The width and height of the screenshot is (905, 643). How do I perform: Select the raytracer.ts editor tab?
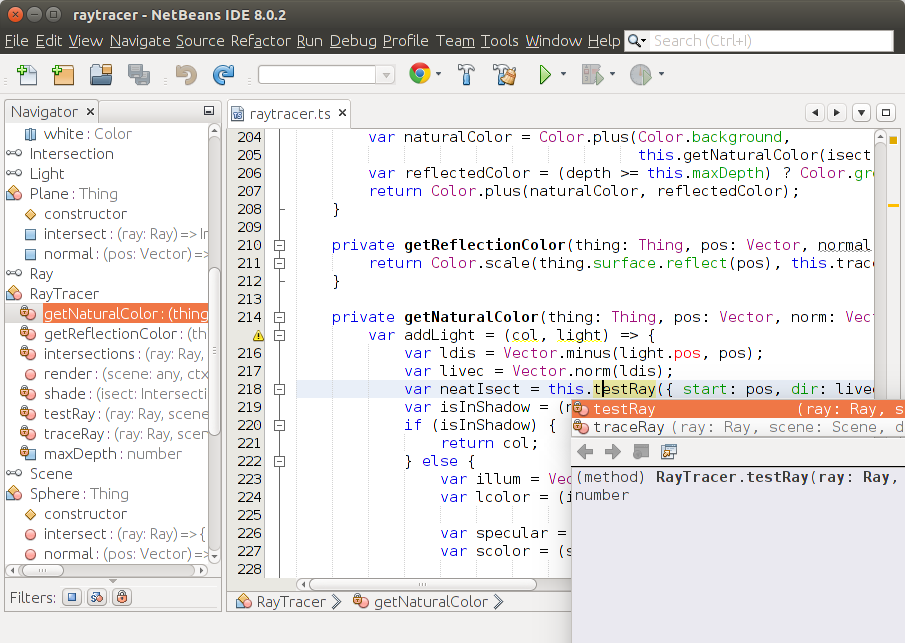[289, 114]
